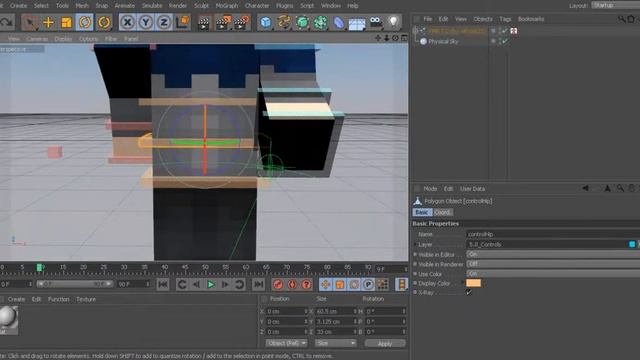Add a Cube primitive object
The height and width of the screenshot is (360, 640).
pos(266,22)
